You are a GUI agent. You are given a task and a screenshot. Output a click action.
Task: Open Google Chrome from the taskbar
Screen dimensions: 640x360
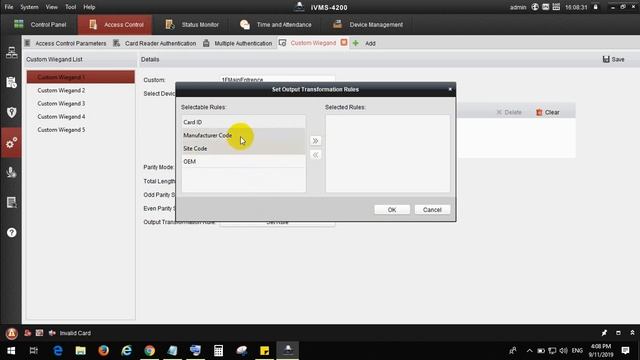[149, 350]
